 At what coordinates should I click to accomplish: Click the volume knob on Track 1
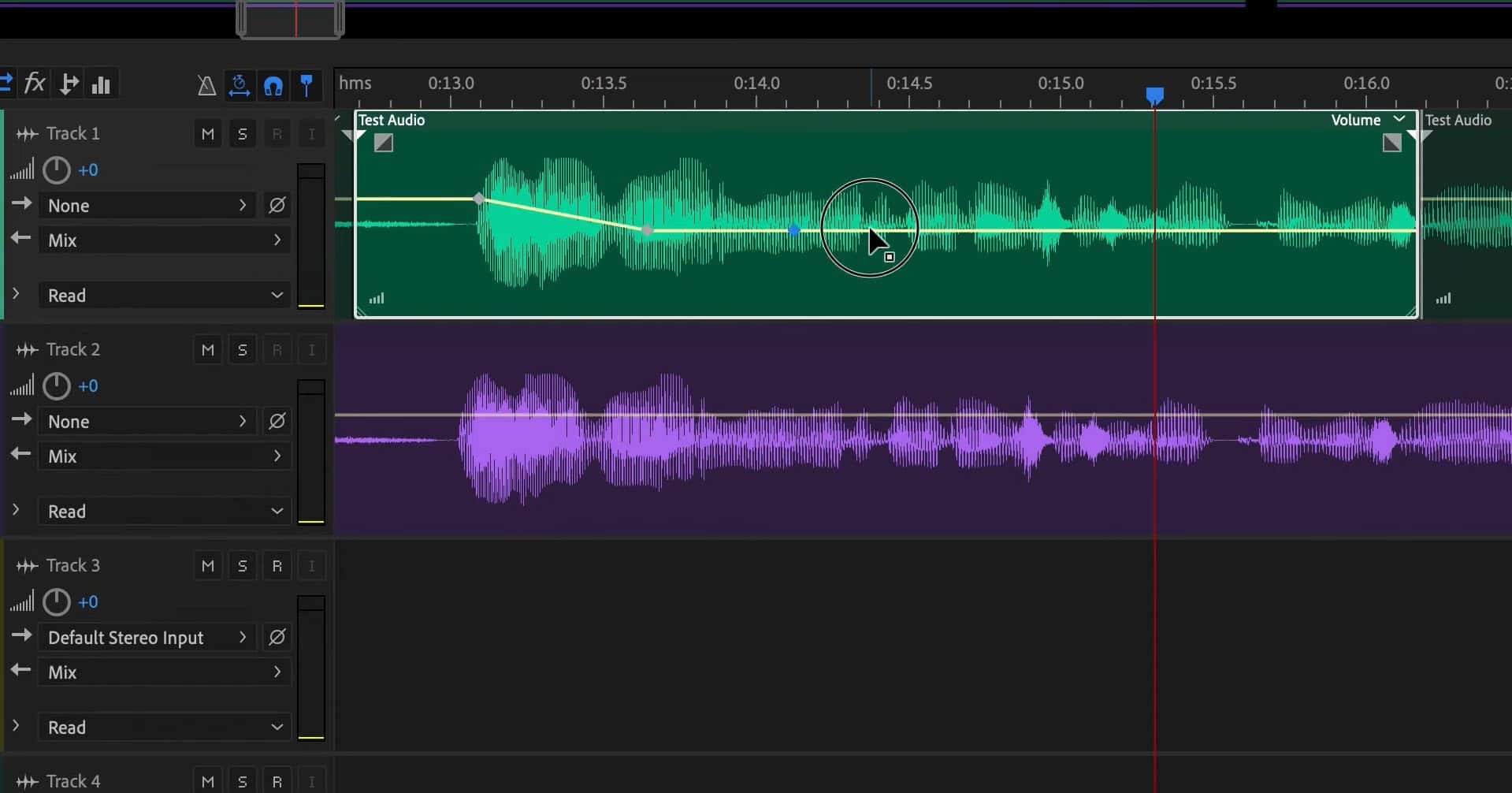pos(55,169)
